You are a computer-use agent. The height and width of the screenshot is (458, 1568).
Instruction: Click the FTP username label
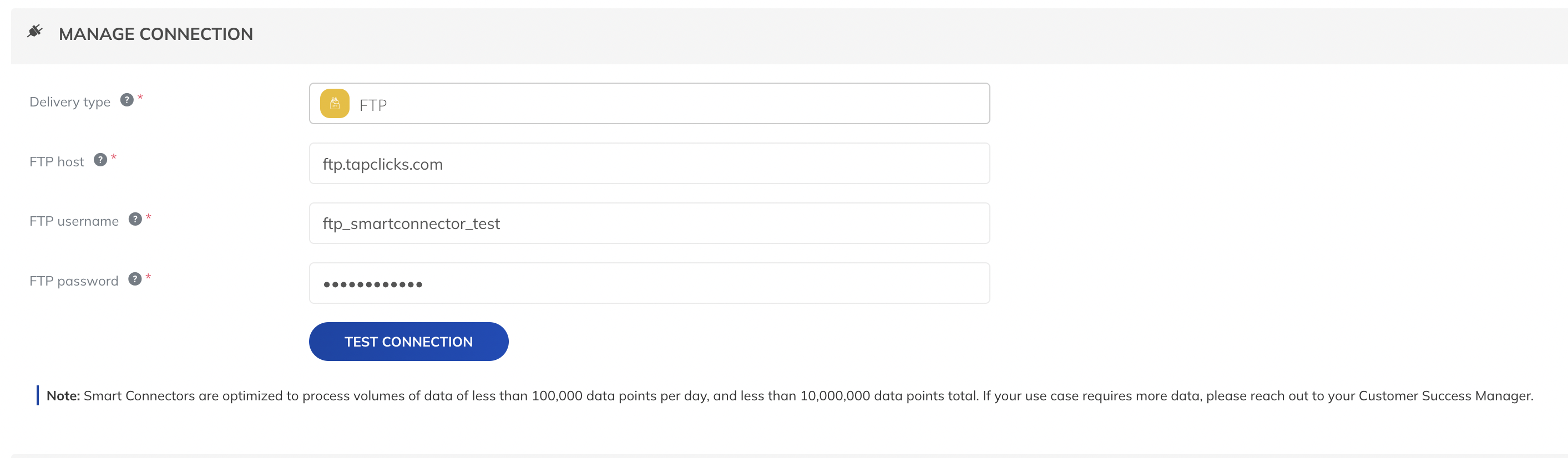point(74,221)
